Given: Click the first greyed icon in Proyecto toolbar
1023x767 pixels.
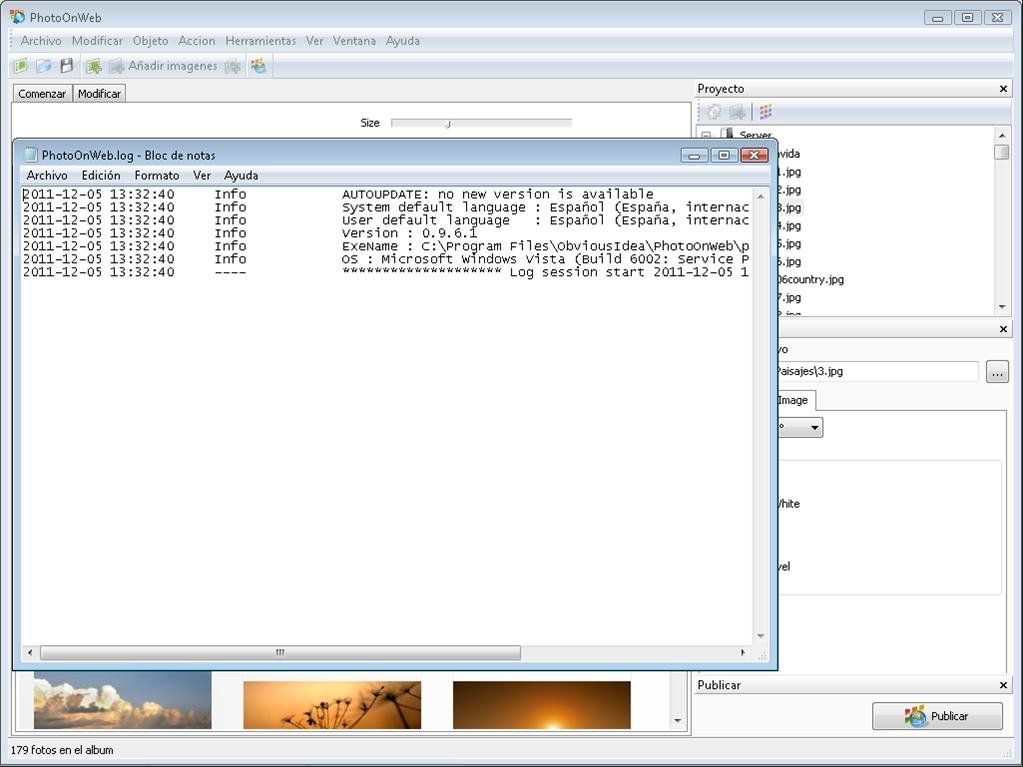Looking at the screenshot, I should 714,112.
